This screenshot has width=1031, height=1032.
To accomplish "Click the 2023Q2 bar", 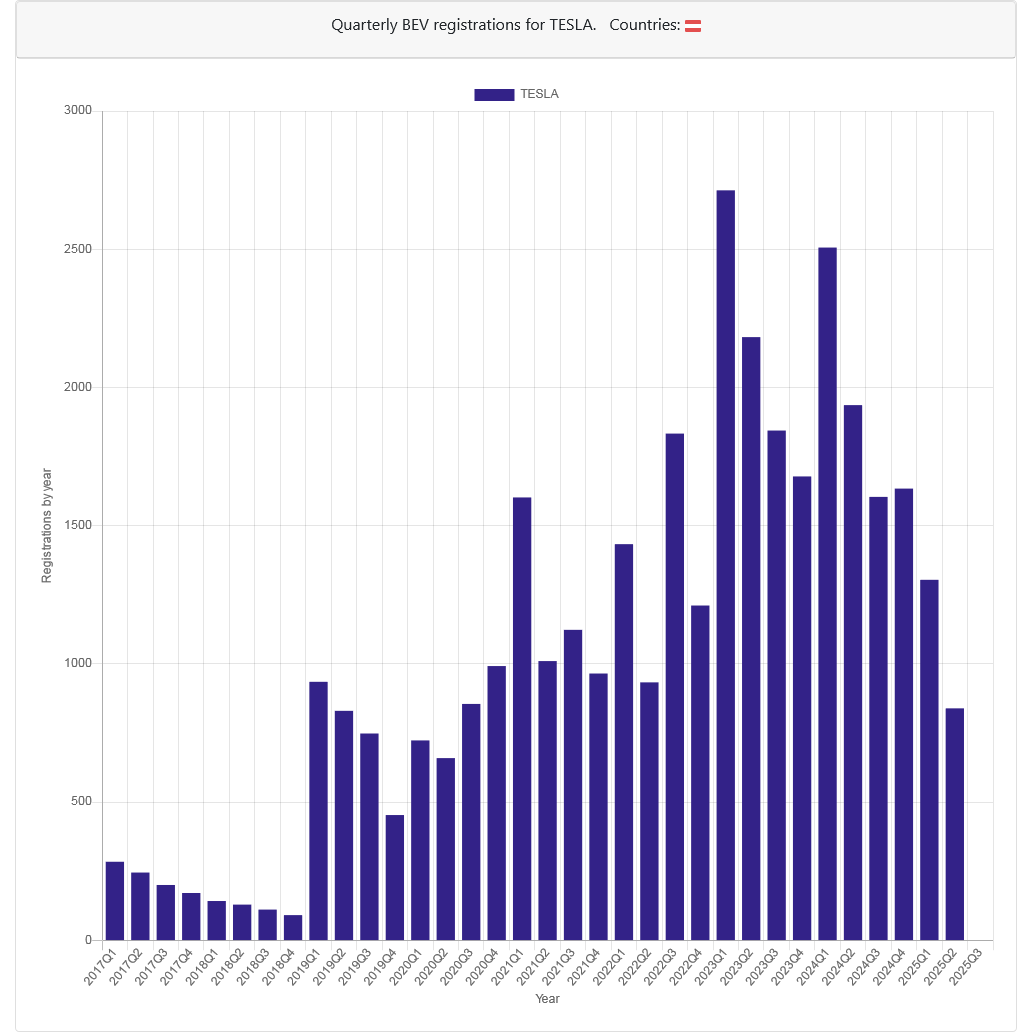I will click(x=751, y=638).
